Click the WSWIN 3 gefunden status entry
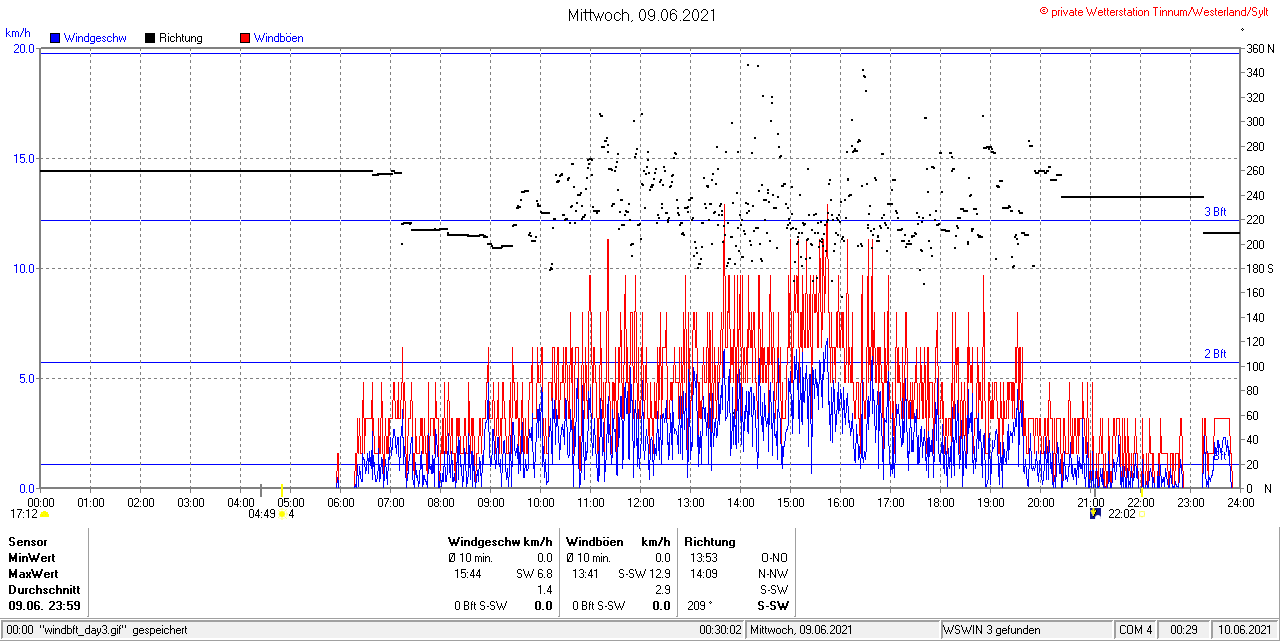The width and height of the screenshot is (1280, 641). (992, 630)
